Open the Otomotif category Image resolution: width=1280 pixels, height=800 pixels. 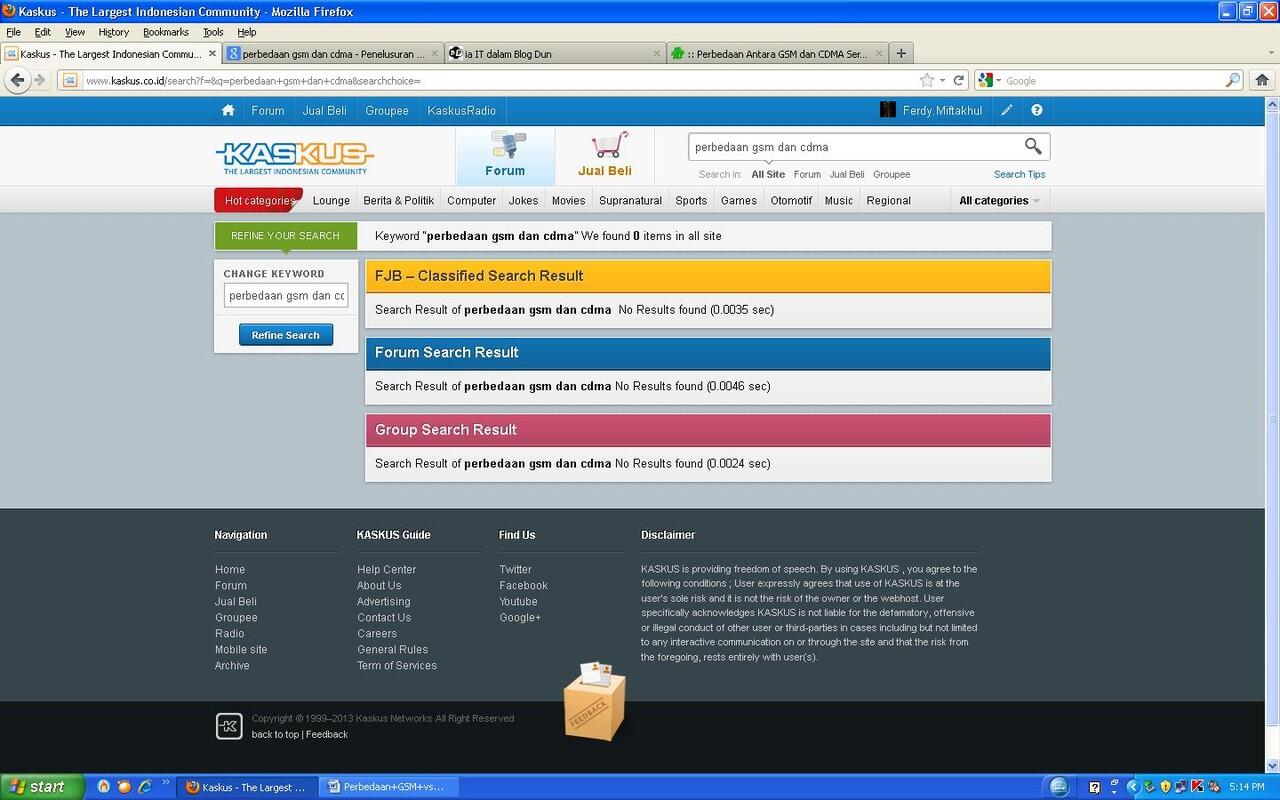[x=791, y=201]
